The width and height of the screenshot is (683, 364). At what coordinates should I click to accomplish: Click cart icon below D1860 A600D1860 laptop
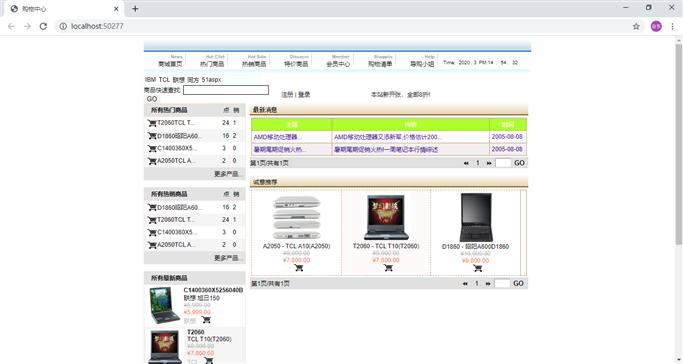click(x=478, y=268)
